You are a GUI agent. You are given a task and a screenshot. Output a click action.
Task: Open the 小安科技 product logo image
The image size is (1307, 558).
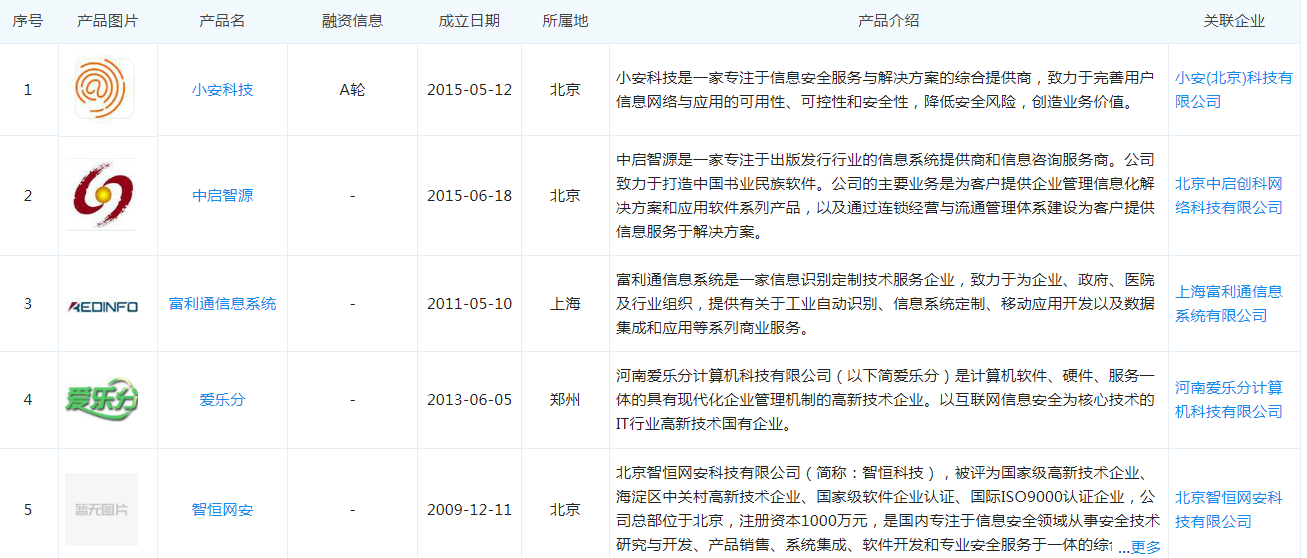(x=104, y=89)
